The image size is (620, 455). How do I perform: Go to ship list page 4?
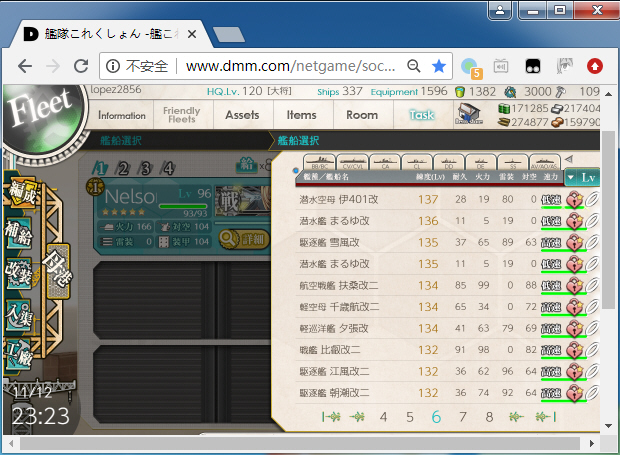[x=383, y=417]
